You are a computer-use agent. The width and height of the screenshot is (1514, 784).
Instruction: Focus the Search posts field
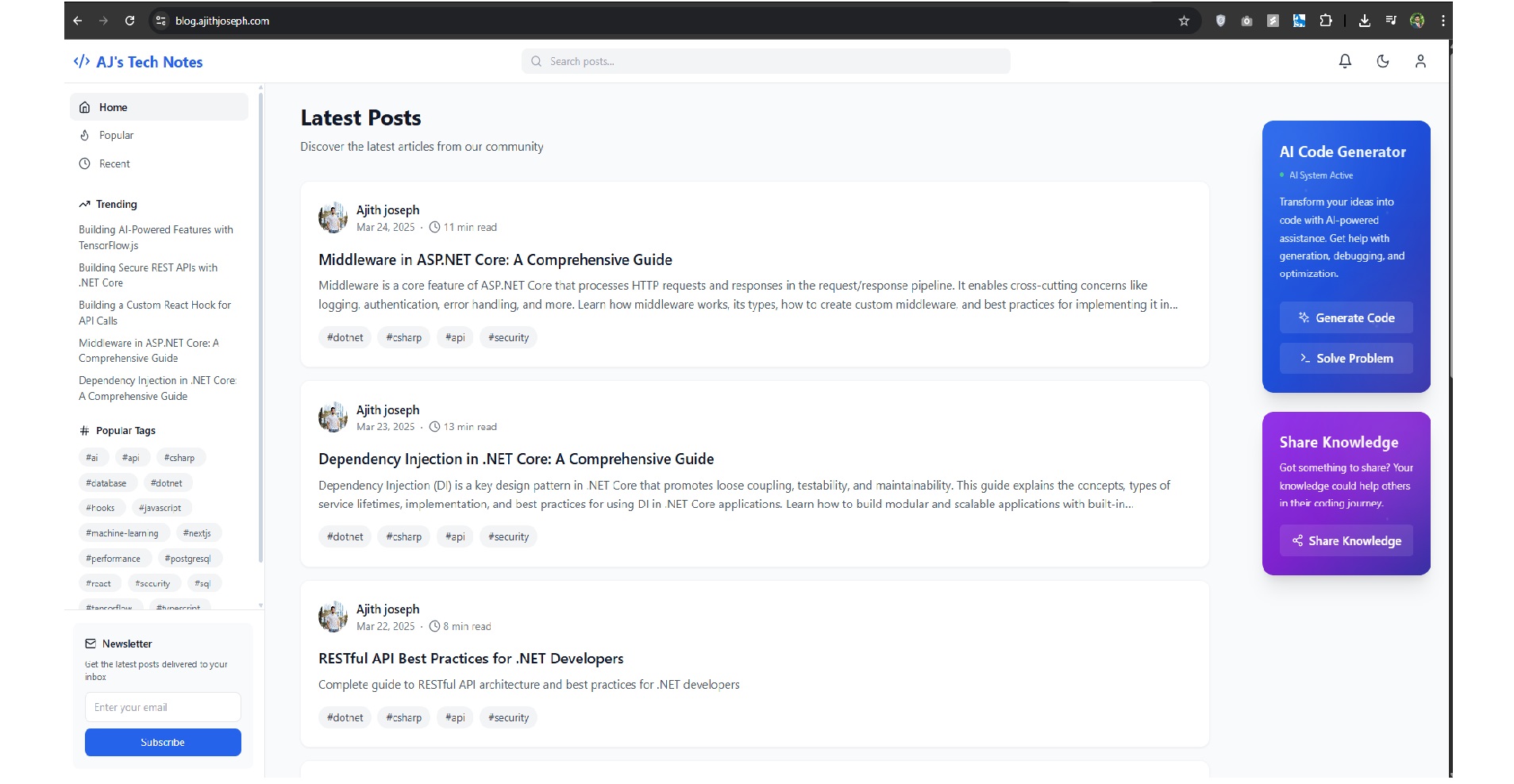[x=766, y=61]
